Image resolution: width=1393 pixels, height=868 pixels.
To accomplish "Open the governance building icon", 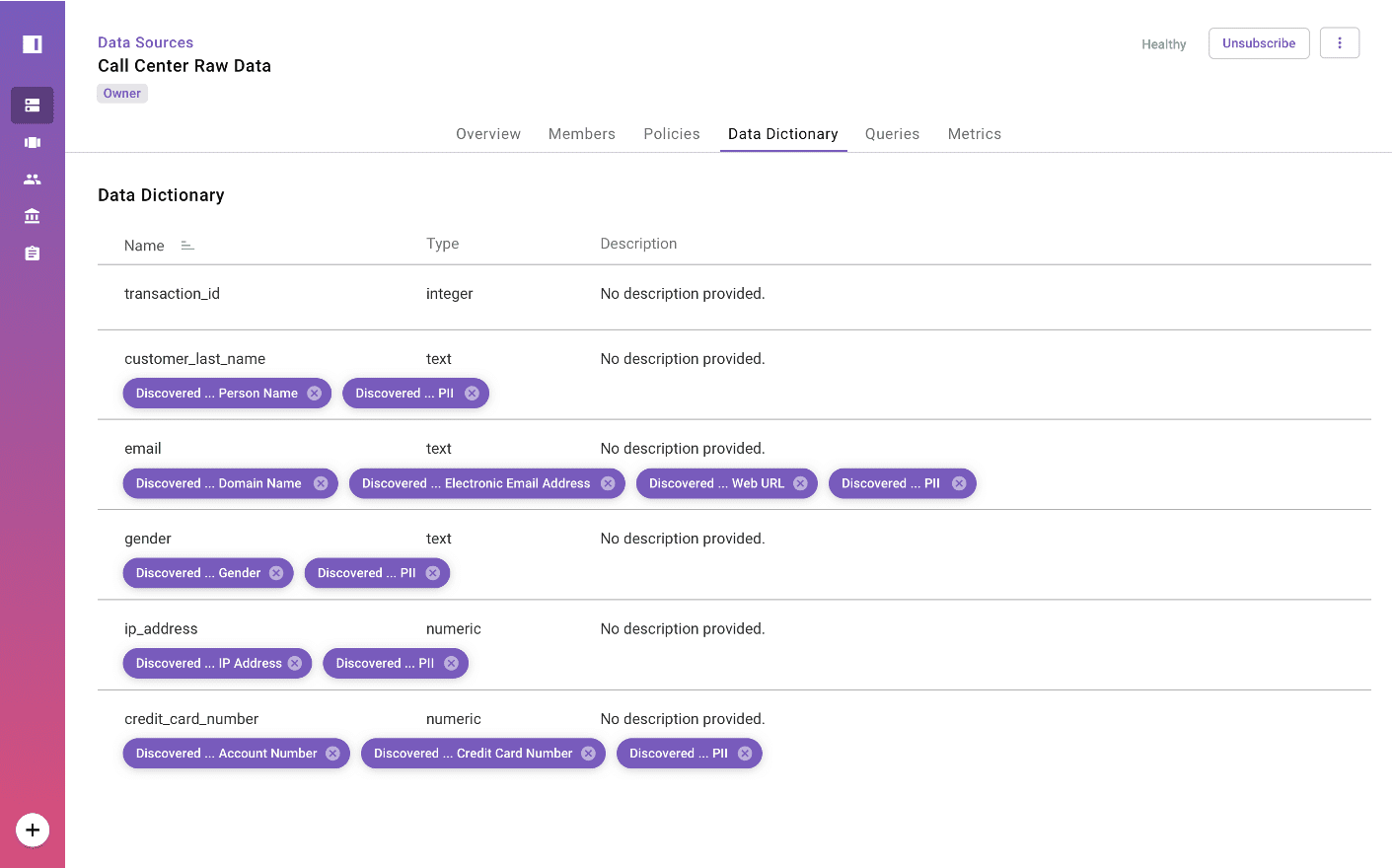I will click(33, 216).
